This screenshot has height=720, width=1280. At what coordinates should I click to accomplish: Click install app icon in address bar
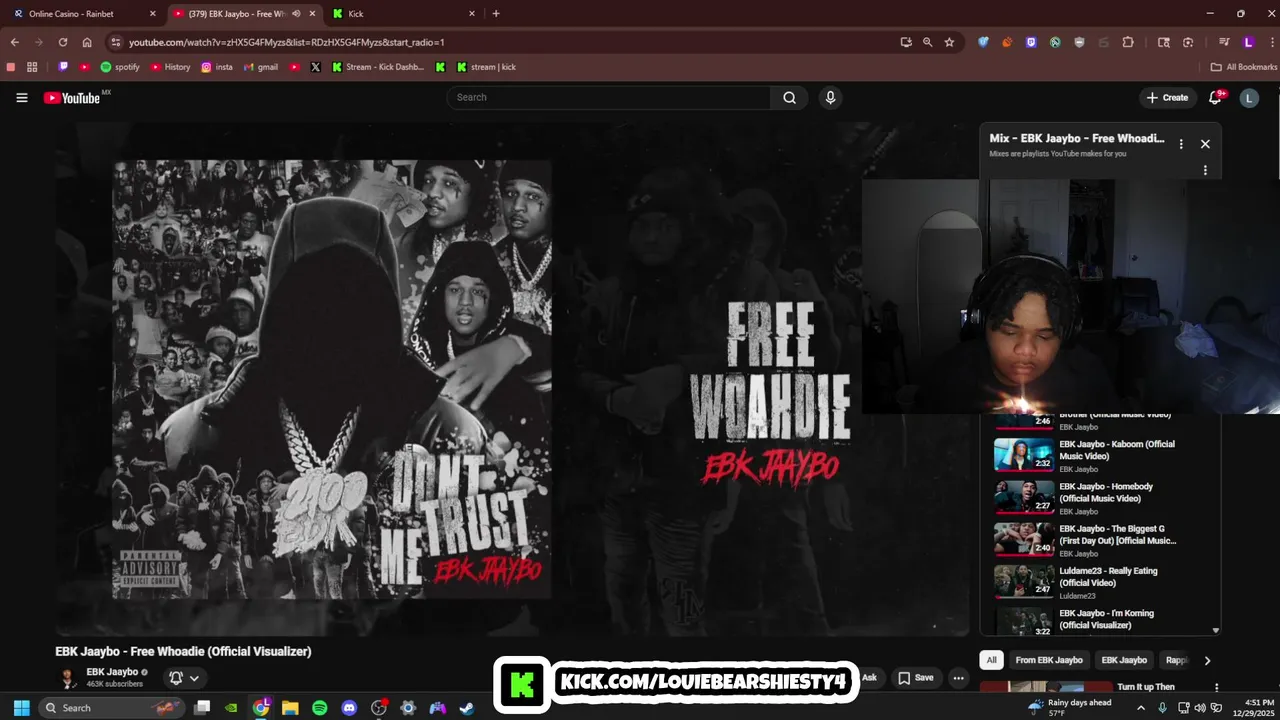pyautogui.click(x=905, y=42)
